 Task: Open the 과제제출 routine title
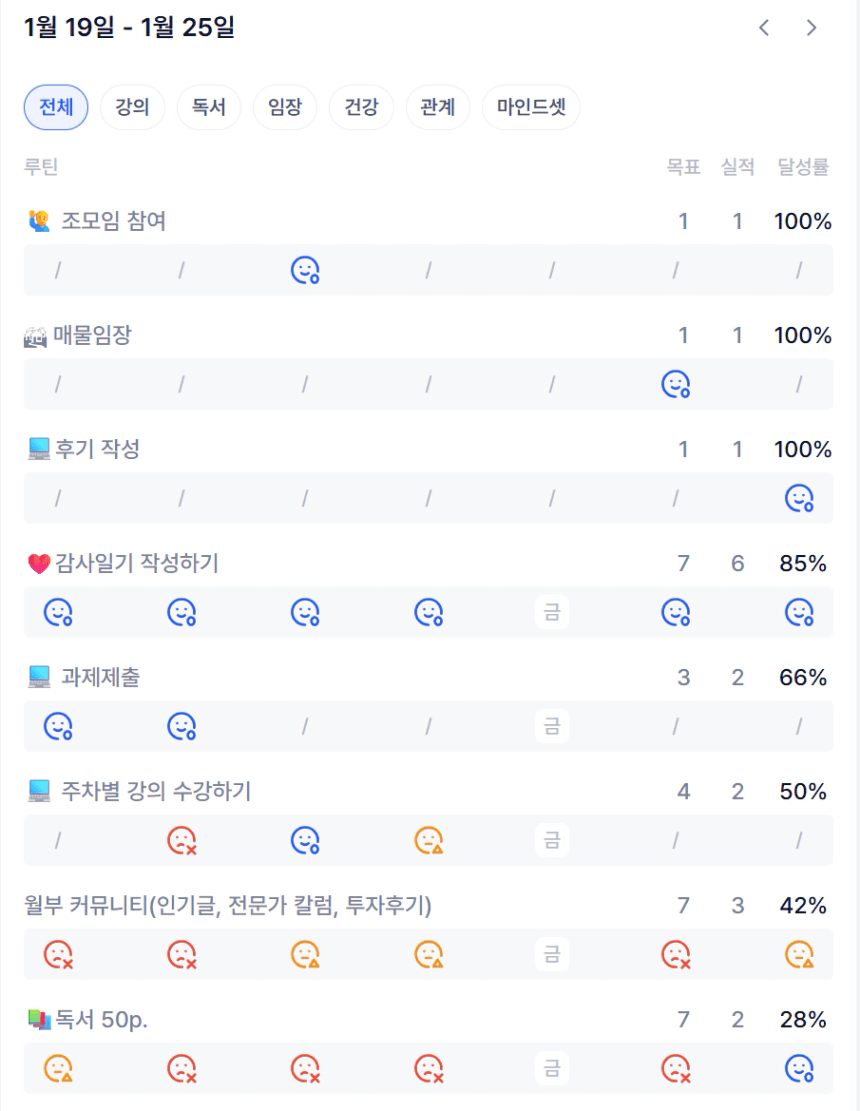coord(100,677)
